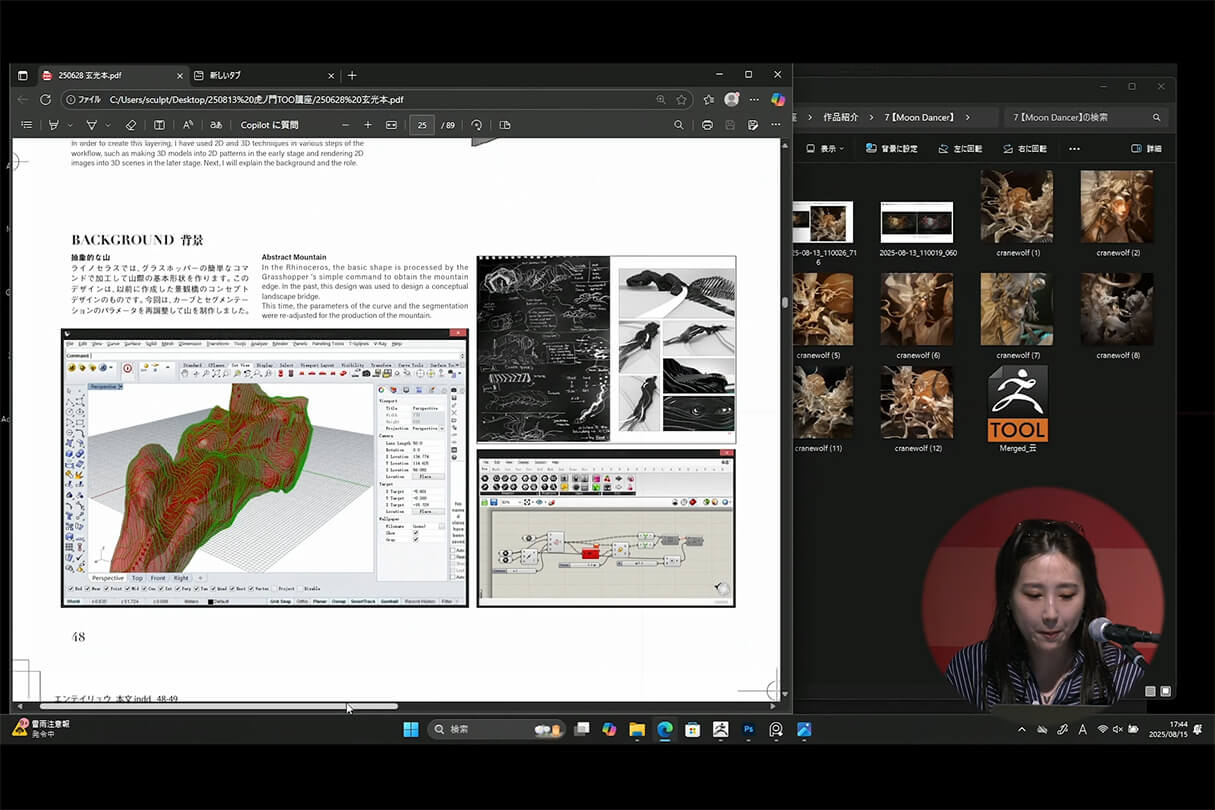Image resolution: width=1215 pixels, height=810 pixels.
Task: Select the Erase tool in PDF toolbar
Action: coord(130,125)
